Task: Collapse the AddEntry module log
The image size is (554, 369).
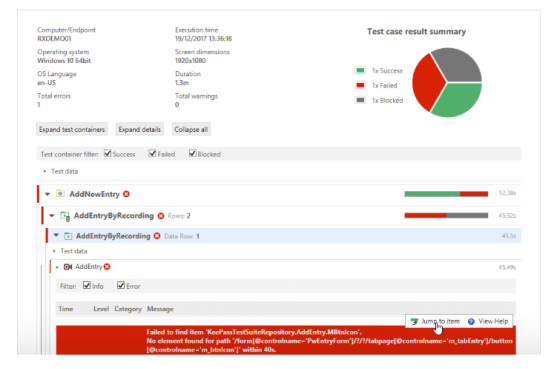Action: point(57,267)
